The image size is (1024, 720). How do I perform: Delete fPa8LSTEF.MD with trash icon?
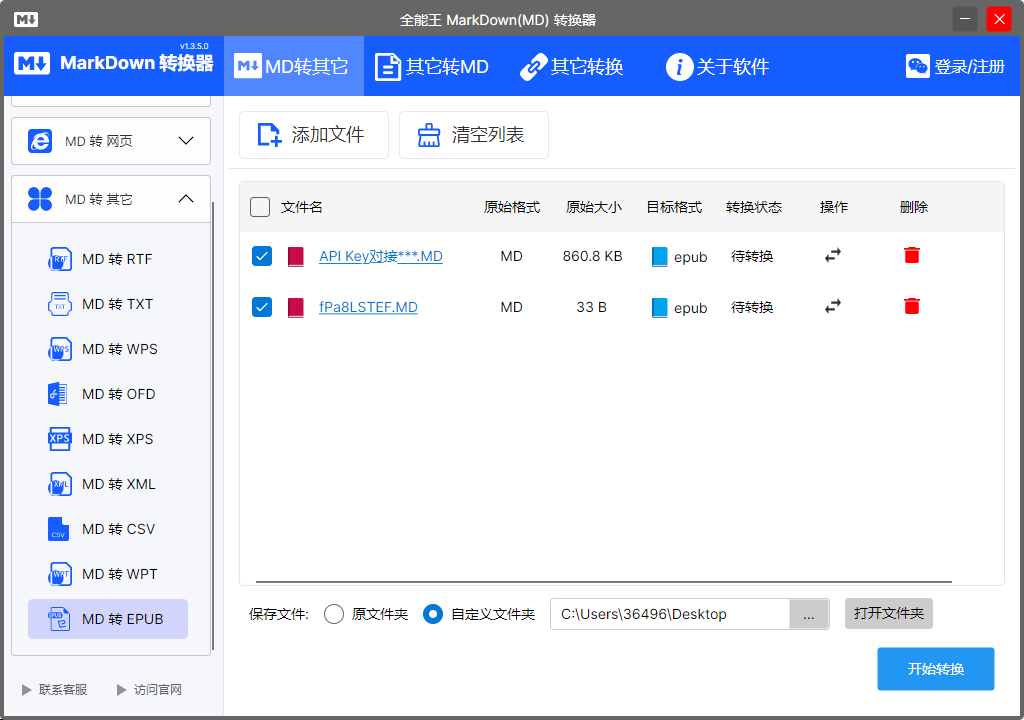click(912, 306)
